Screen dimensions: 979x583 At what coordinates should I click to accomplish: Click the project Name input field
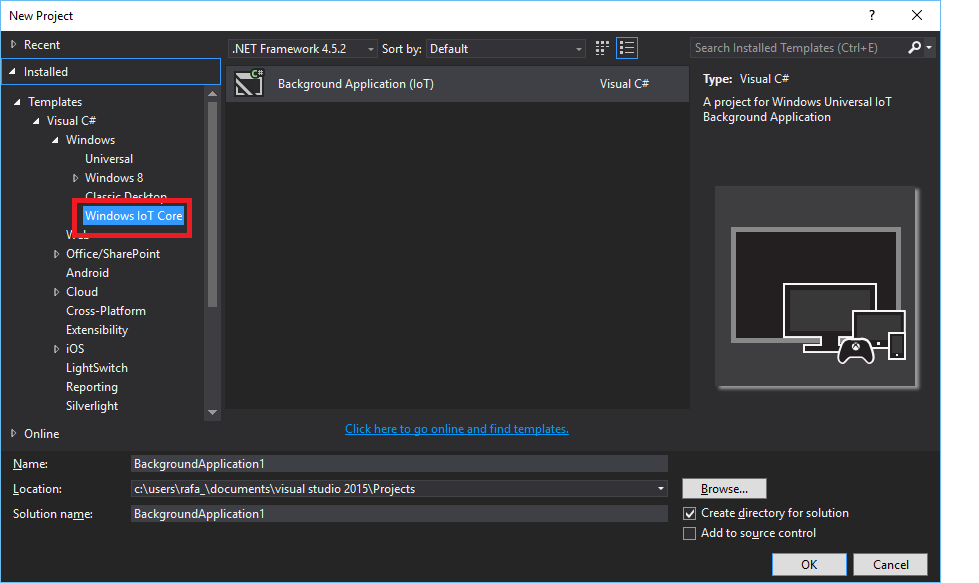(x=399, y=464)
